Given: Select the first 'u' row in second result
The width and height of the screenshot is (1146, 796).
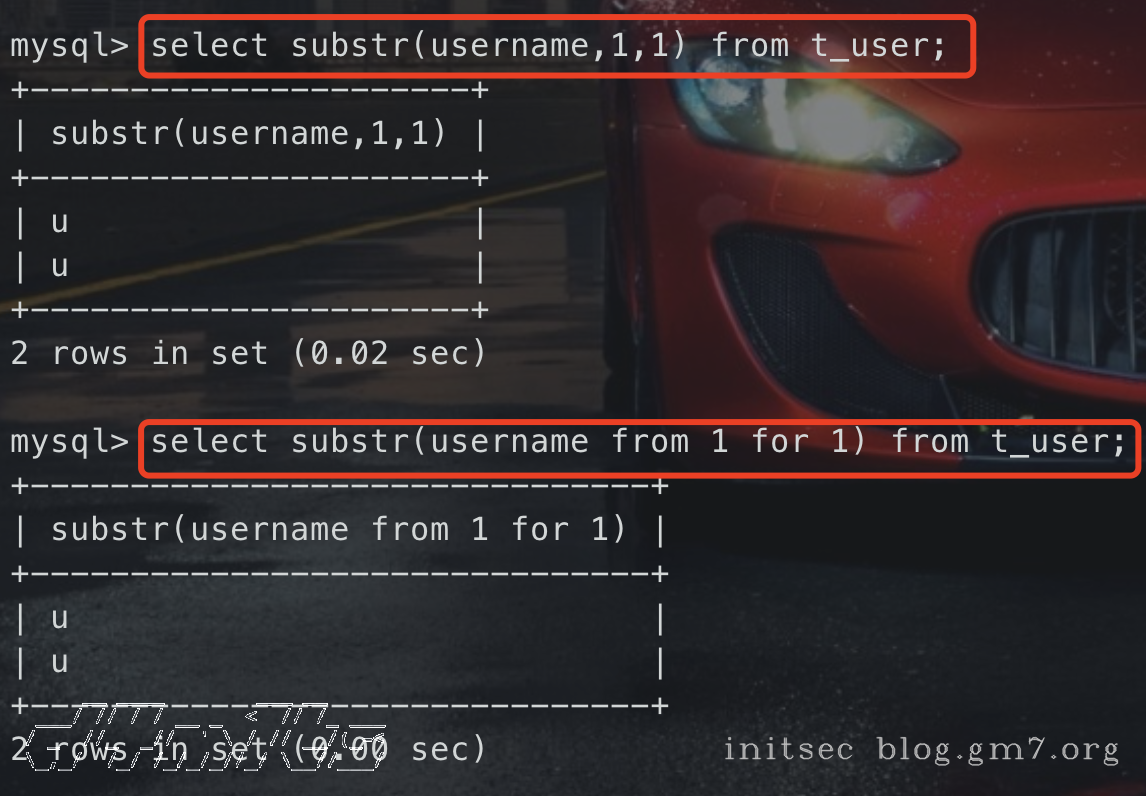Looking at the screenshot, I should [x=60, y=618].
